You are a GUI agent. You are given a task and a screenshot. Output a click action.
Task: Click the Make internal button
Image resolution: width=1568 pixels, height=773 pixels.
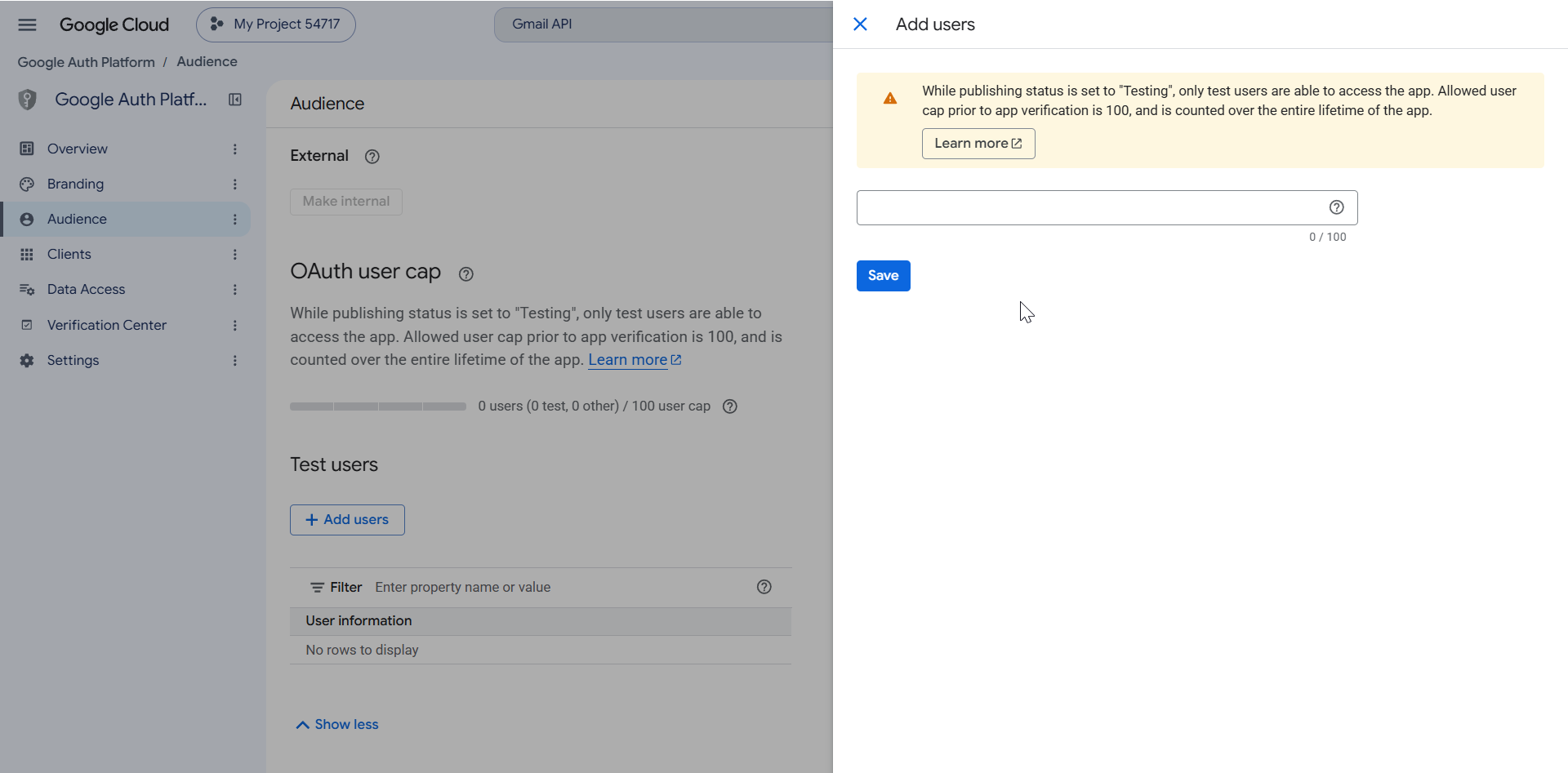[x=346, y=202]
